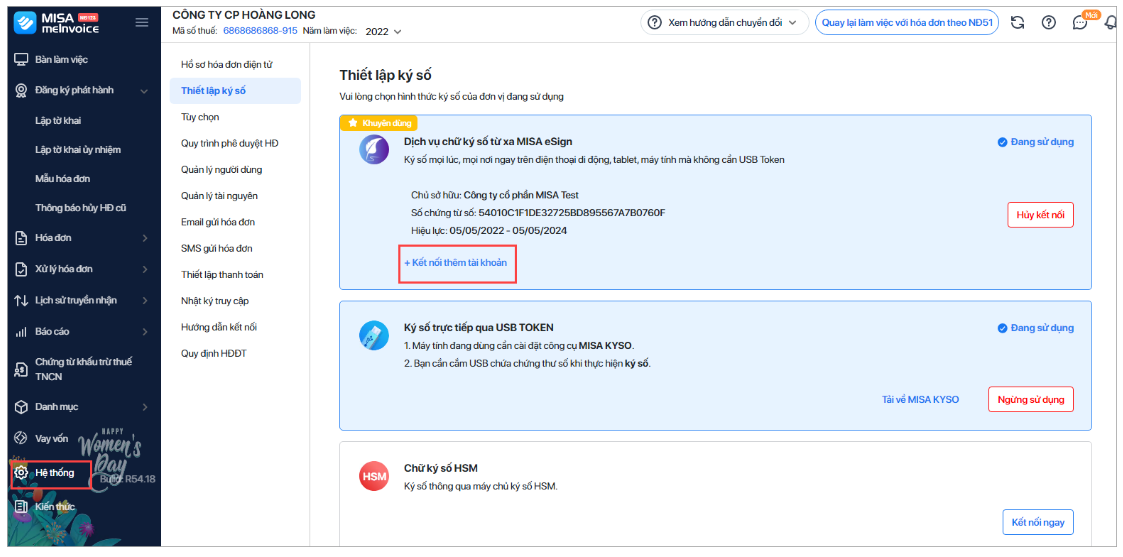
Task: Click Chữ ký số HSM heading
Action: [440, 468]
